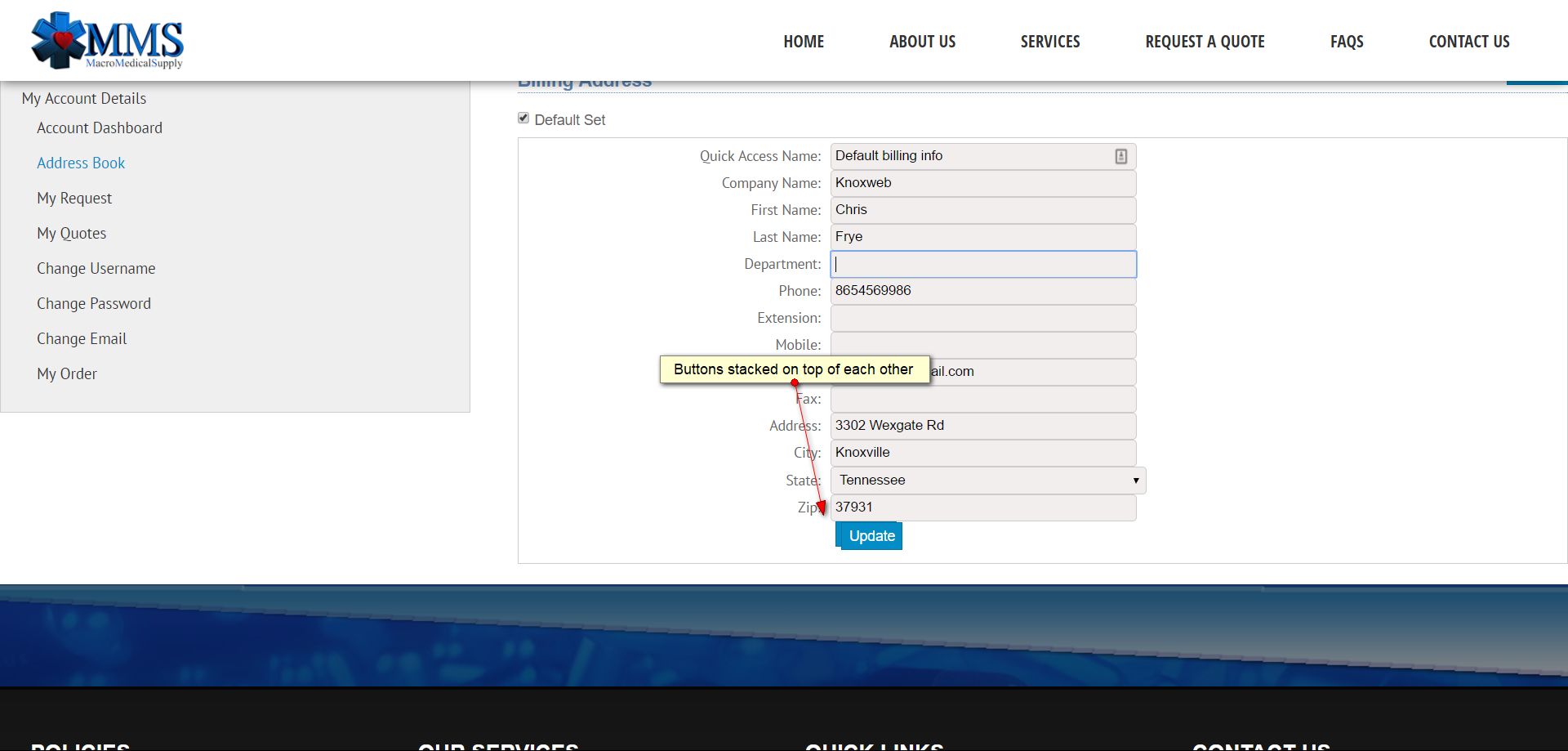This screenshot has height=751, width=1568.
Task: Open the HOME menu item
Action: (804, 42)
